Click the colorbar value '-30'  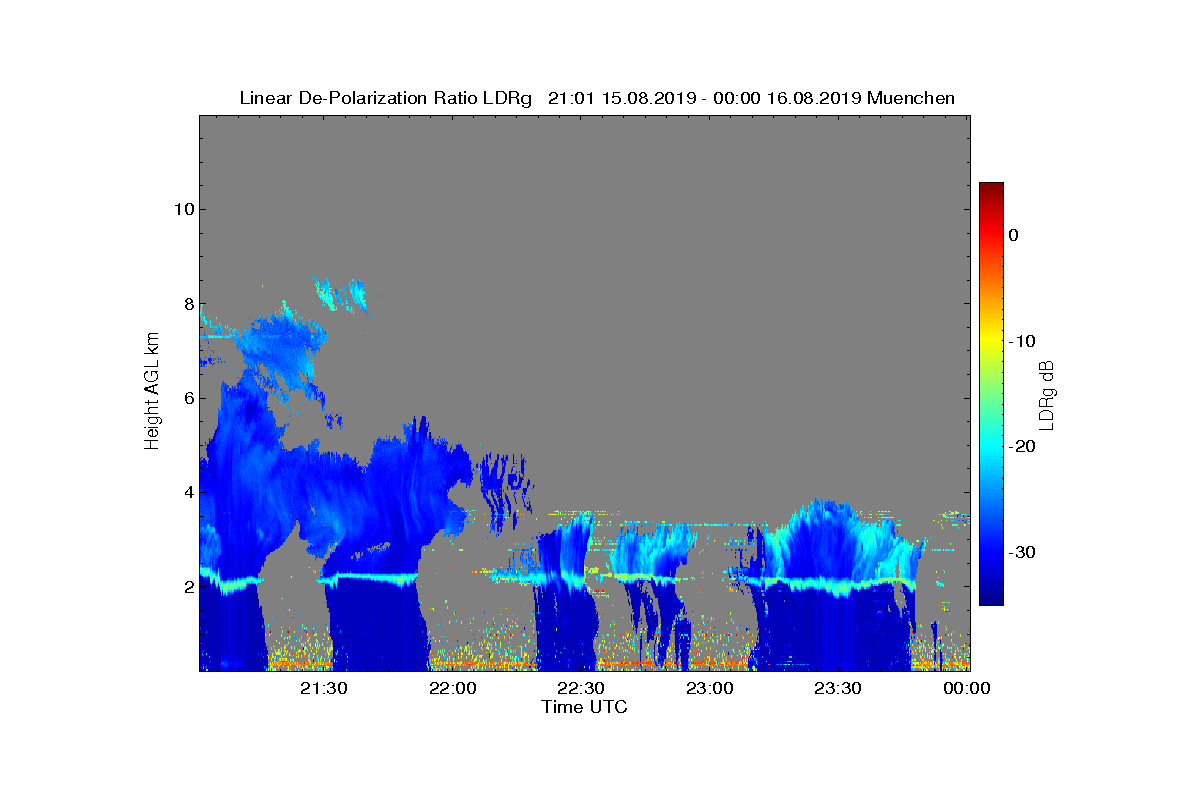click(1022, 553)
